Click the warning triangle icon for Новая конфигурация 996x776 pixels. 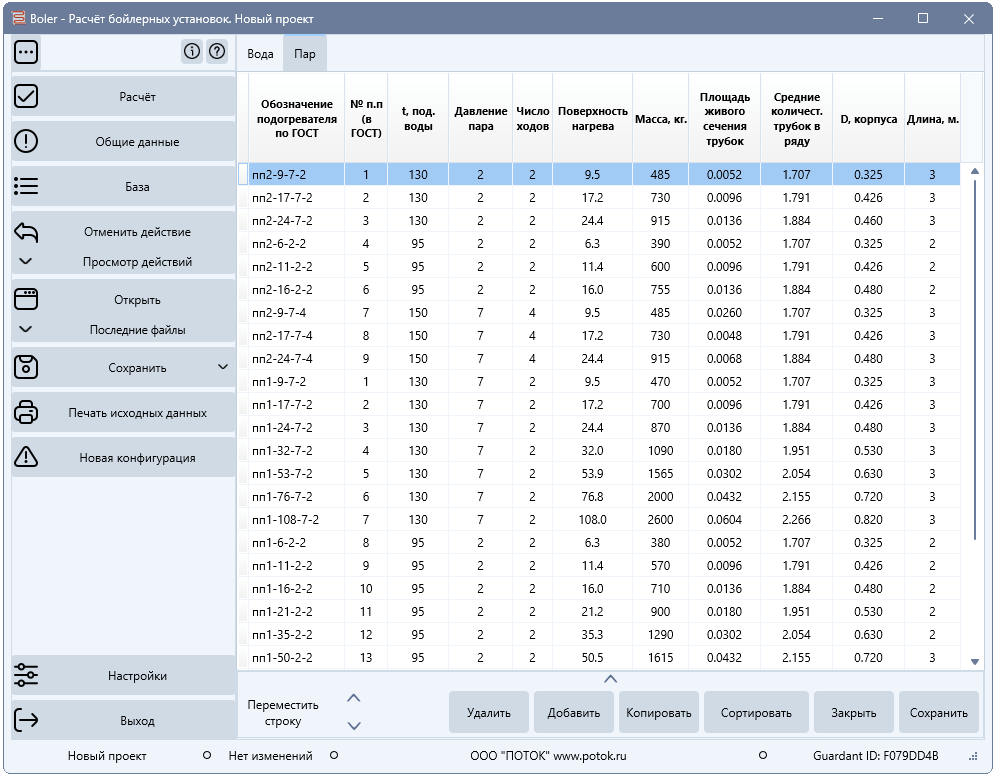coord(26,457)
